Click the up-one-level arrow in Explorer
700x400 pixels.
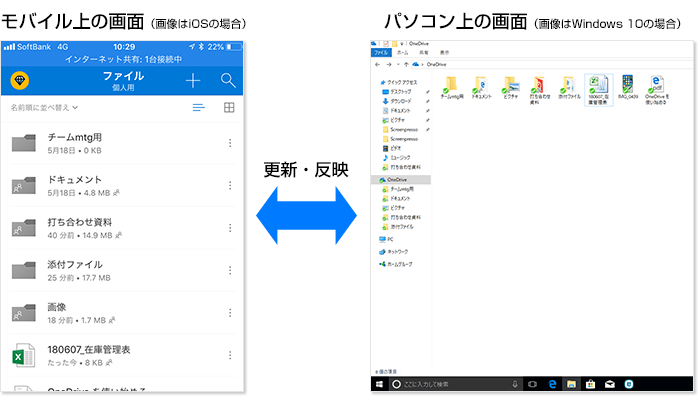406,64
